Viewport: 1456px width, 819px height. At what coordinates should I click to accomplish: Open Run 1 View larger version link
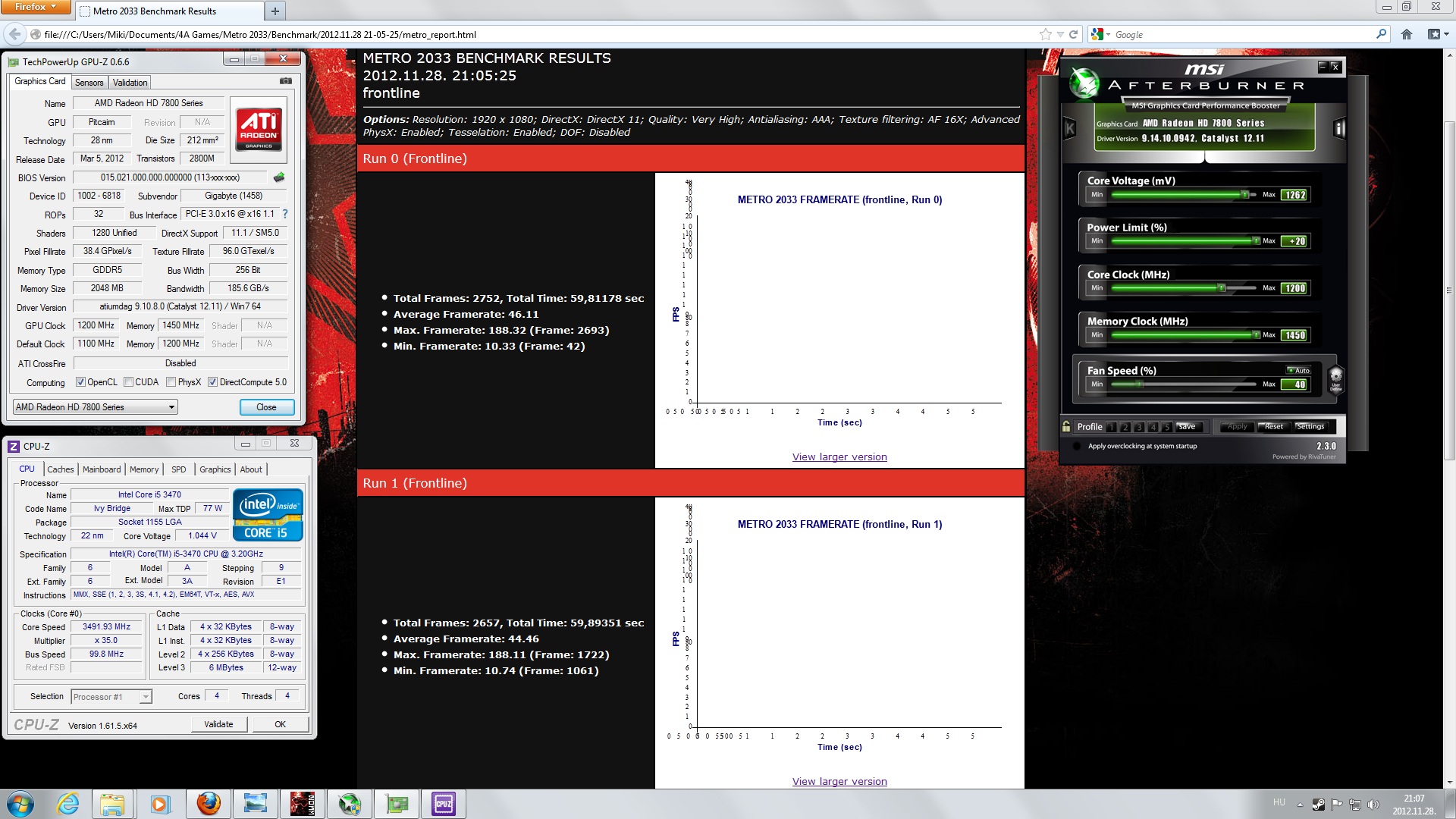(839, 782)
